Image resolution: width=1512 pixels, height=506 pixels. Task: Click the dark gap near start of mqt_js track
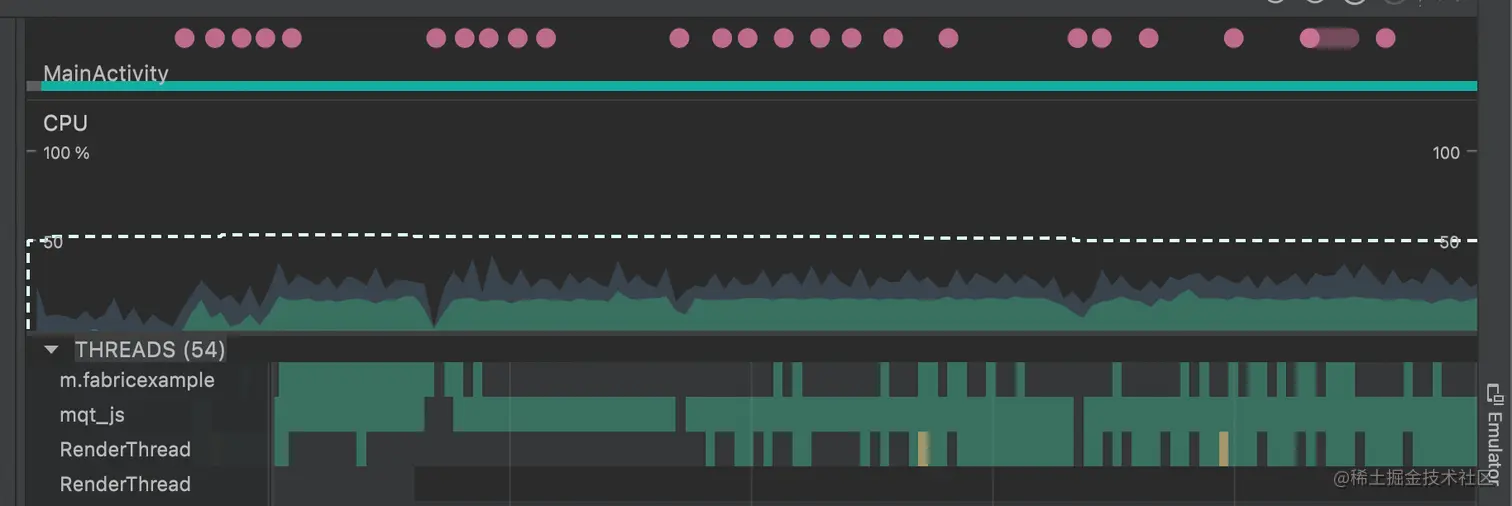click(438, 414)
